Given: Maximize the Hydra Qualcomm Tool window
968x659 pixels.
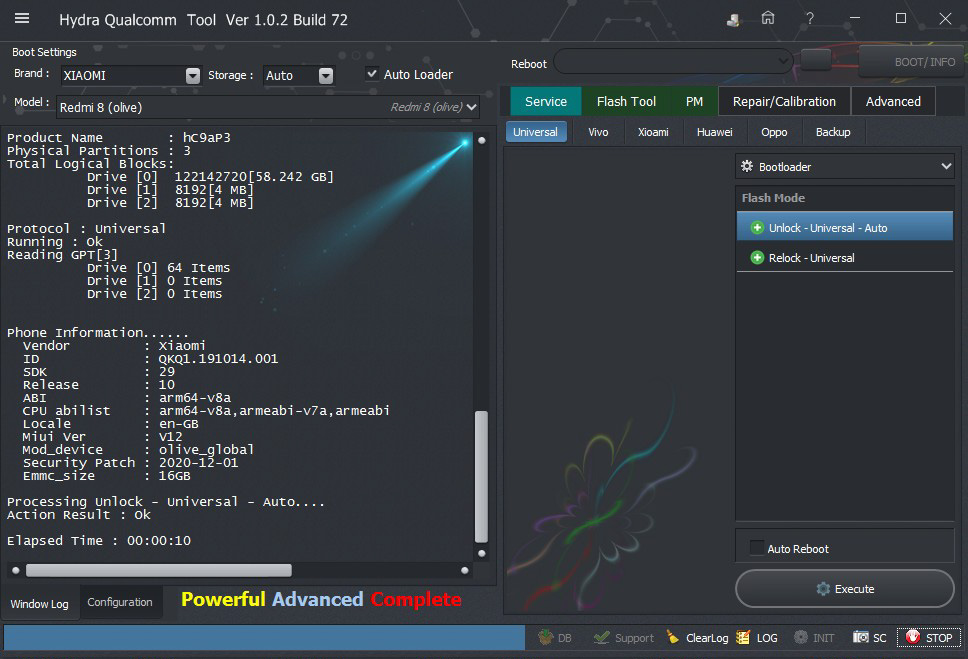Looking at the screenshot, I should (901, 18).
